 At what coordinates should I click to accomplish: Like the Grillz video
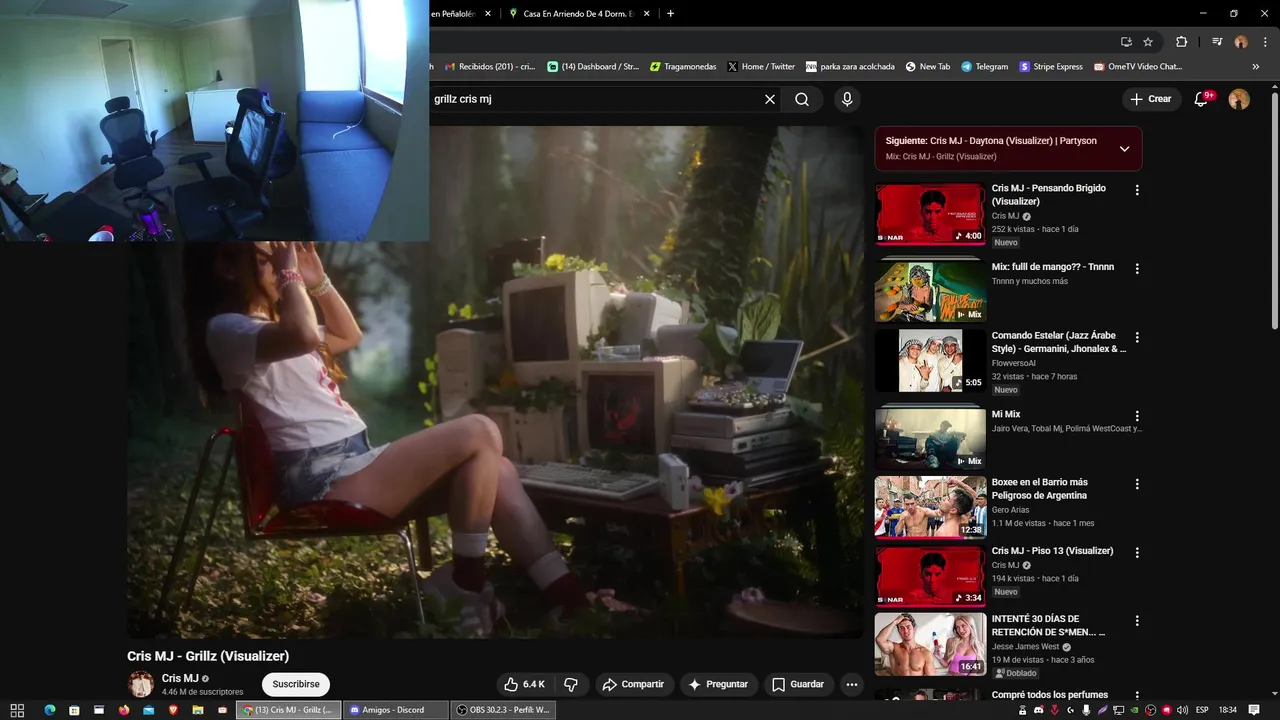524,684
